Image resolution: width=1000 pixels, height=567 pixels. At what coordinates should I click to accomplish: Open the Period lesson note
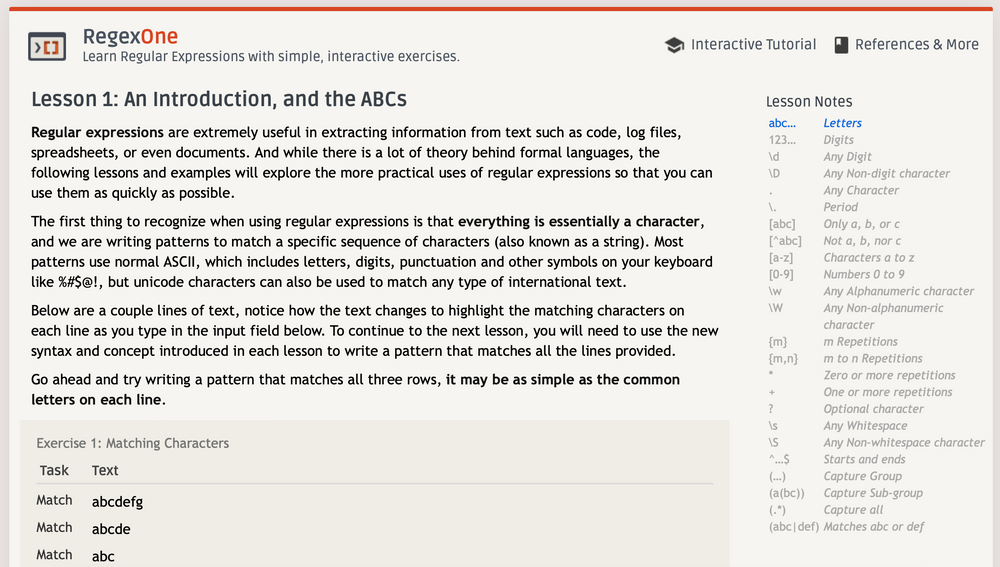click(x=840, y=207)
